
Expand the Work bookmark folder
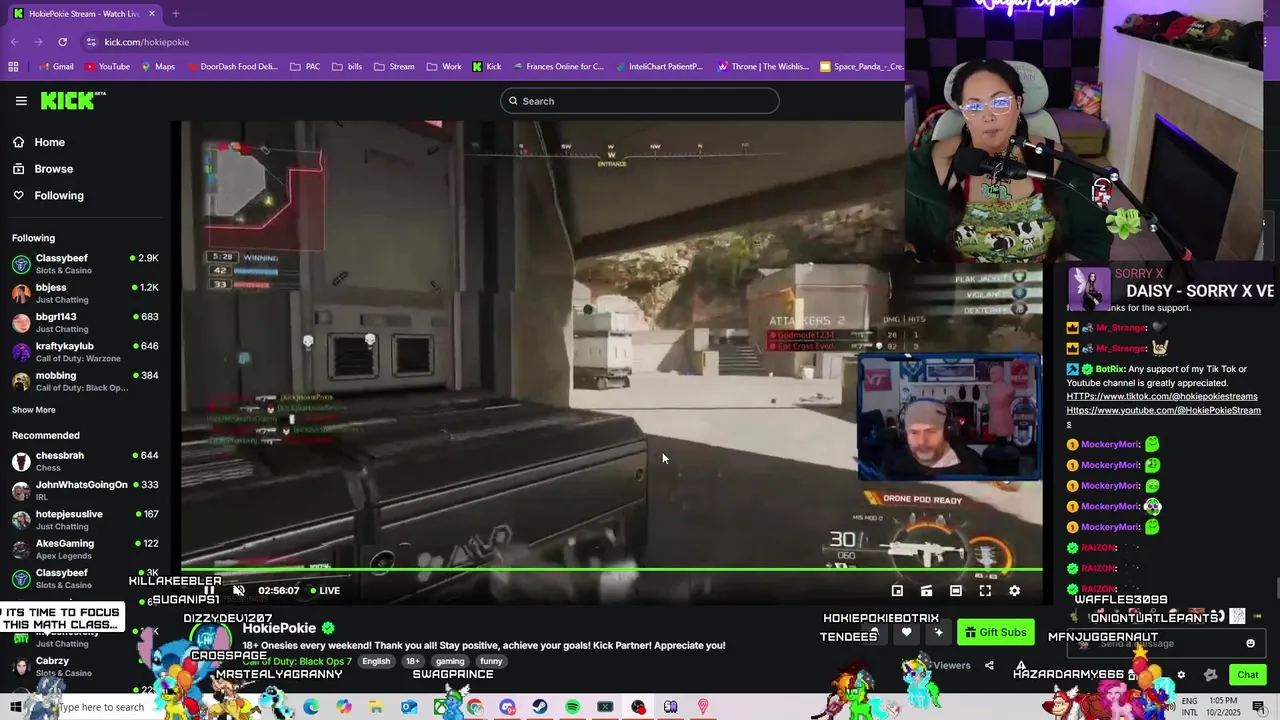(x=444, y=67)
